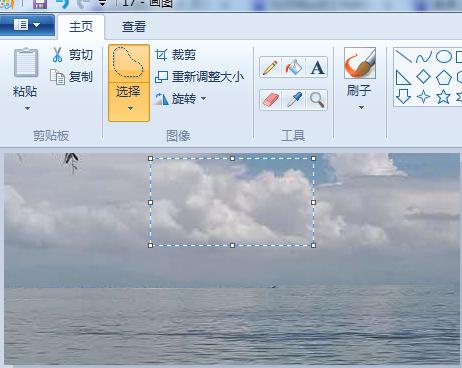Click the top-right selection handle on canvas
This screenshot has height=368, width=462.
[x=314, y=159]
